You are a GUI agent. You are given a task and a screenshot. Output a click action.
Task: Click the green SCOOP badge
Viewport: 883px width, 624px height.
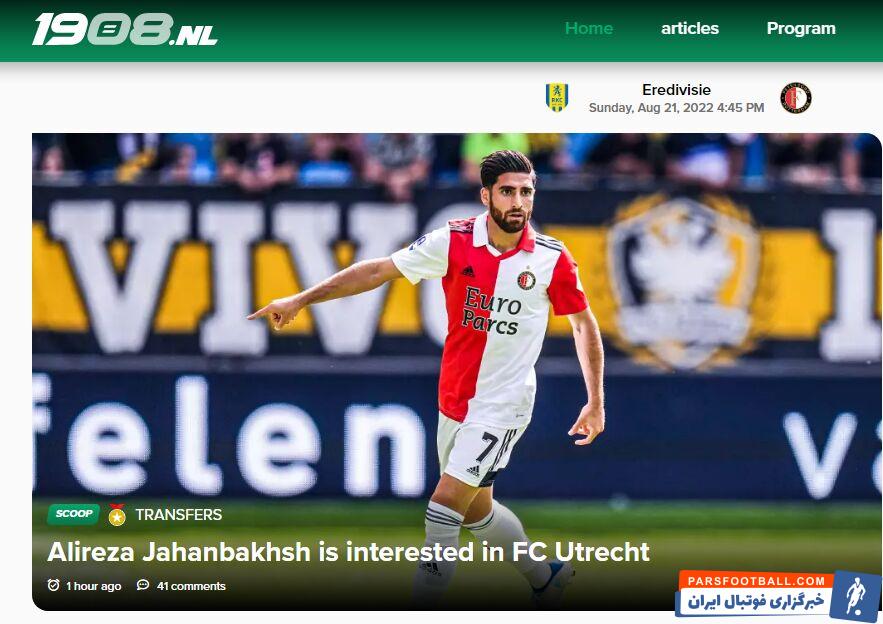[74, 514]
